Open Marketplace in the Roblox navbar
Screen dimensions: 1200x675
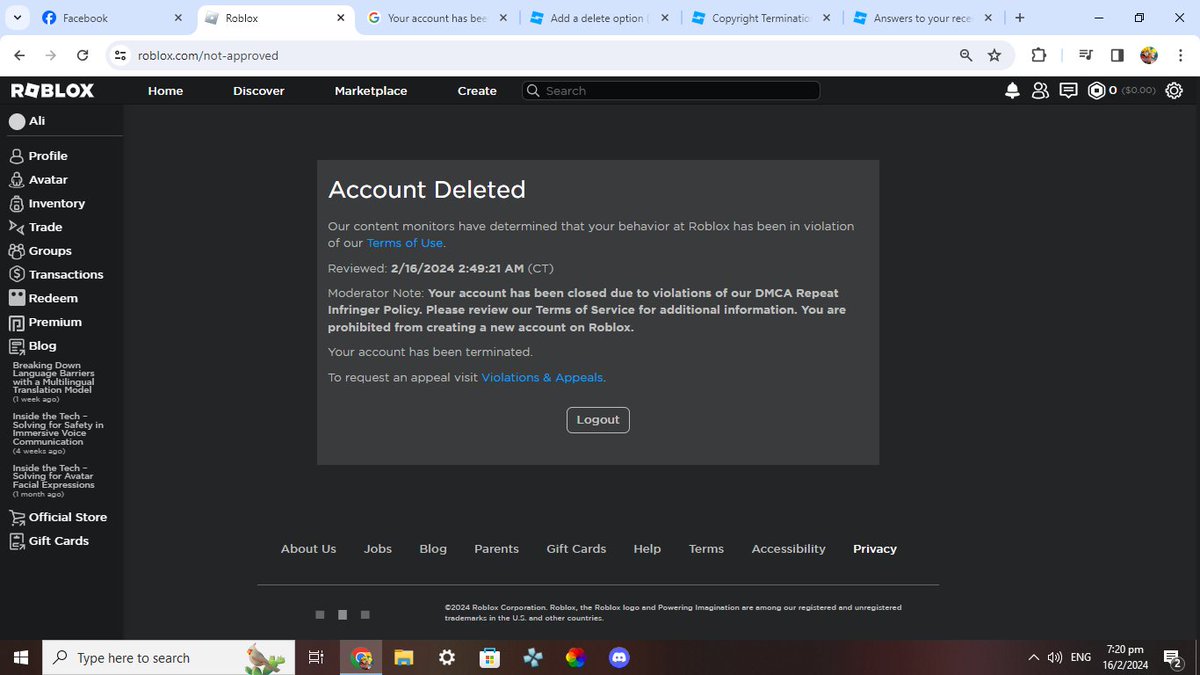pos(371,91)
